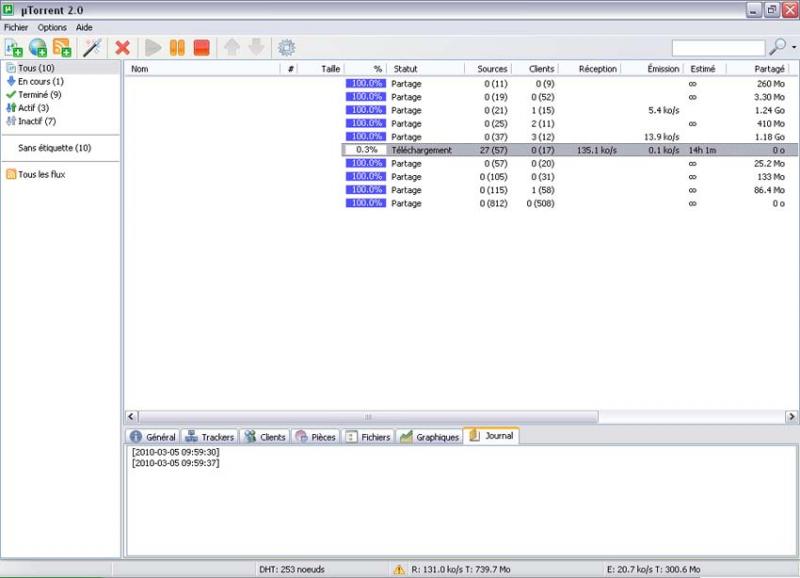Image resolution: width=800 pixels, height=578 pixels.
Task: Open the search engine dropdown arrow
Action: tap(794, 47)
